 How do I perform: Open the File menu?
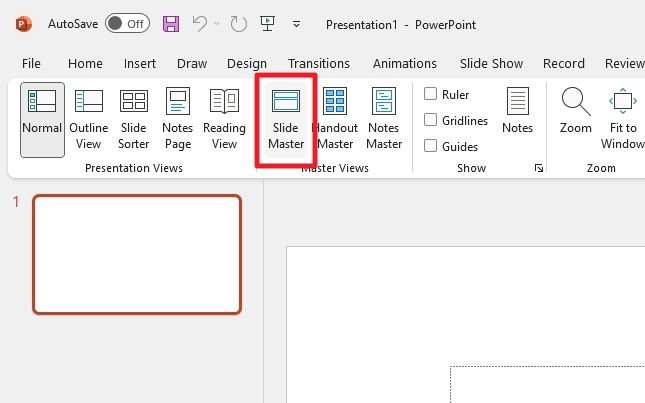tap(31, 64)
